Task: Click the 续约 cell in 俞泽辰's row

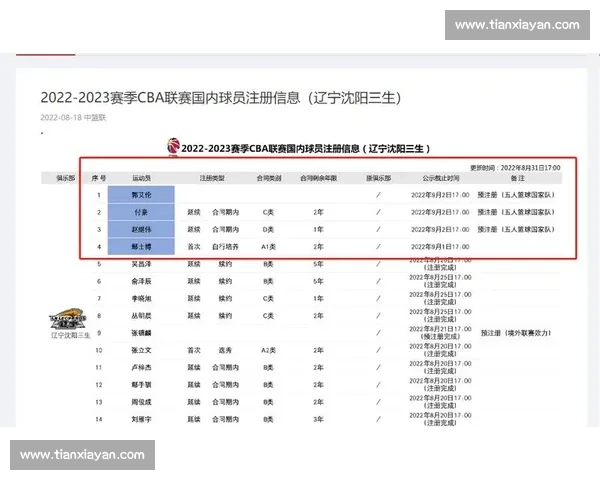Action: tap(225, 281)
